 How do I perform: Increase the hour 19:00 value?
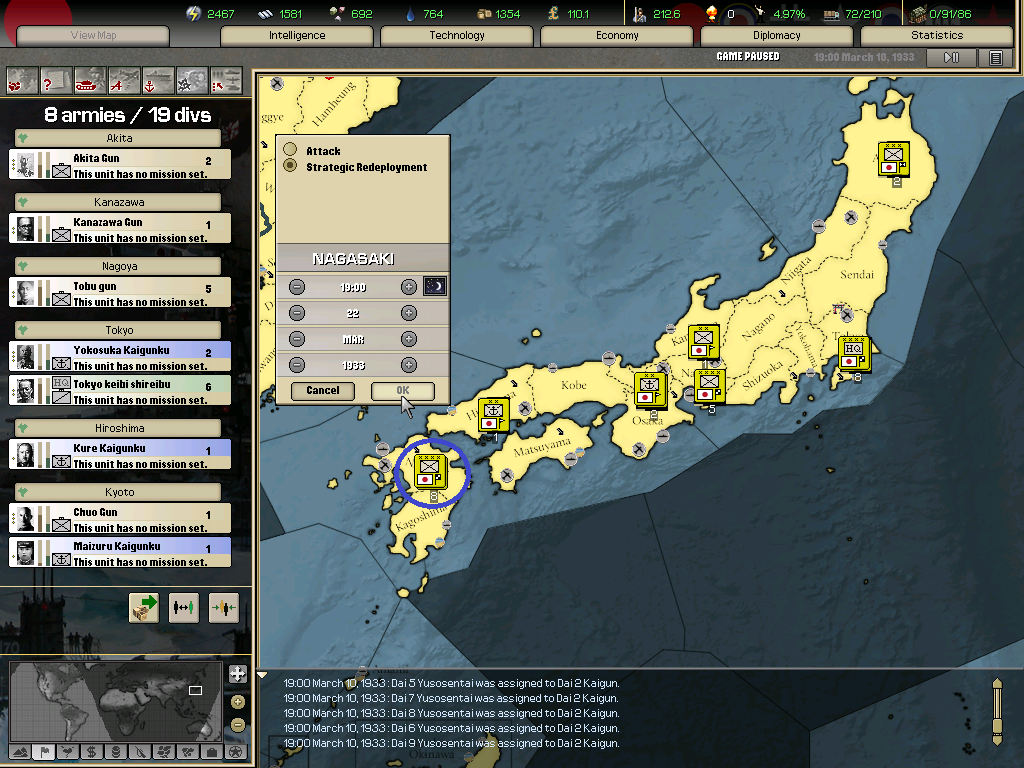409,287
